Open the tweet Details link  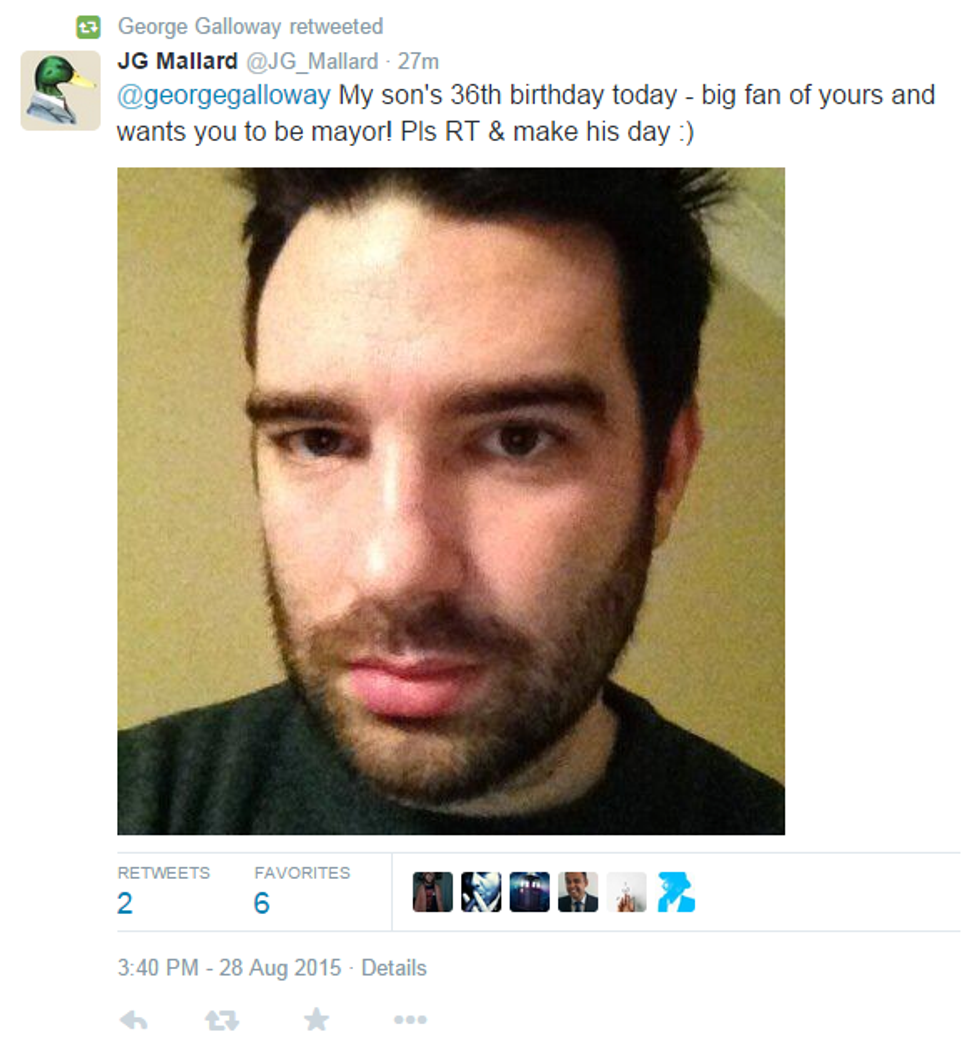[394, 968]
